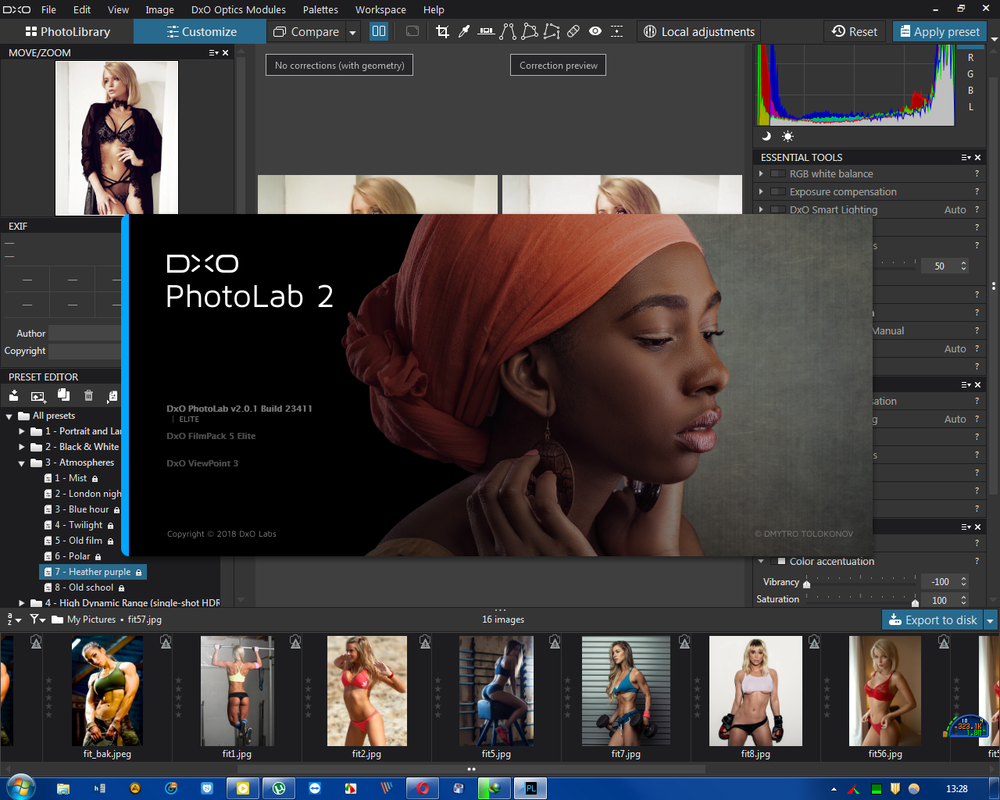Adjust the Vibrancy slider handle
The height and width of the screenshot is (800, 1000).
coord(806,584)
